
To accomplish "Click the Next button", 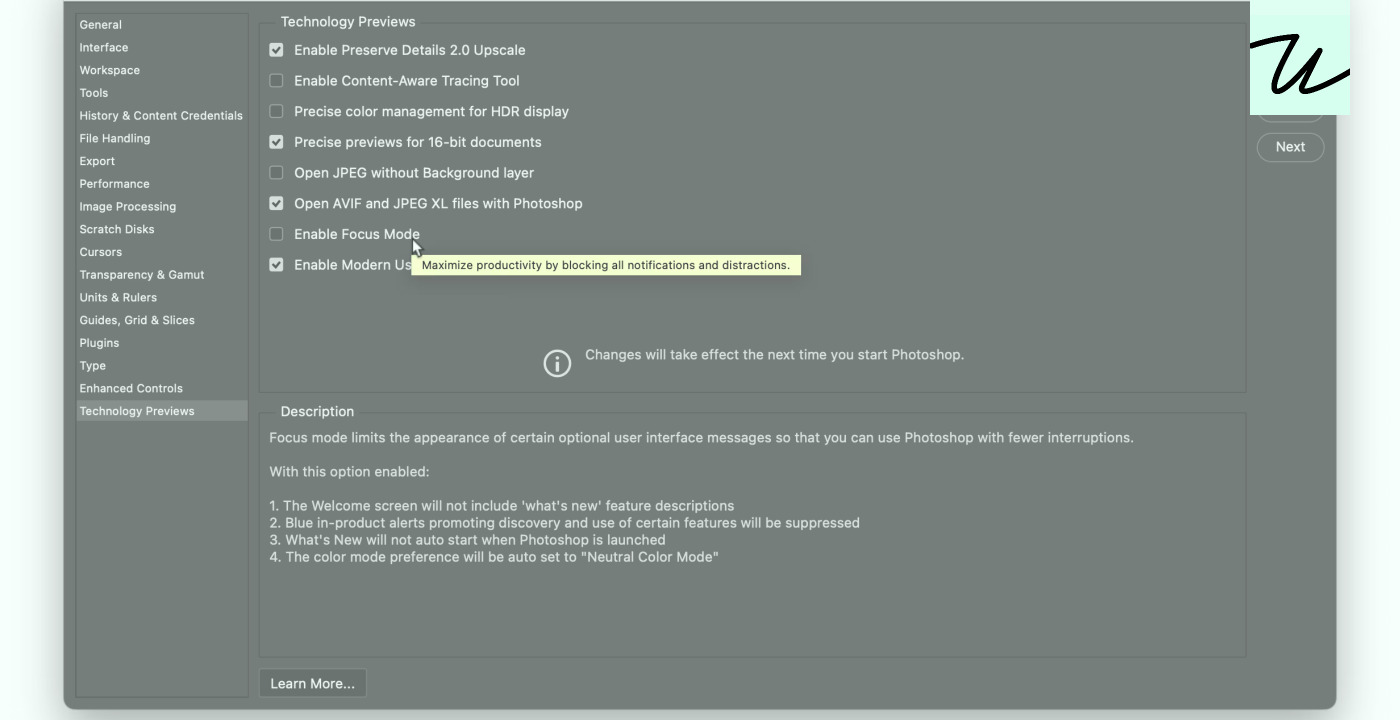I will coord(1290,147).
